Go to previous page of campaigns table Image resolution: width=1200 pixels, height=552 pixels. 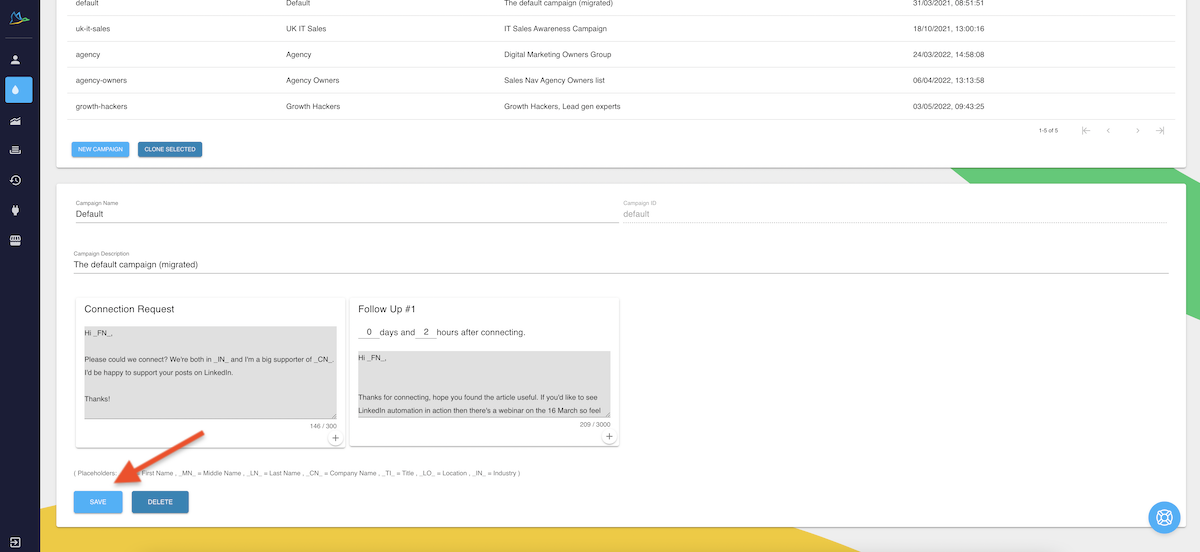click(1109, 131)
